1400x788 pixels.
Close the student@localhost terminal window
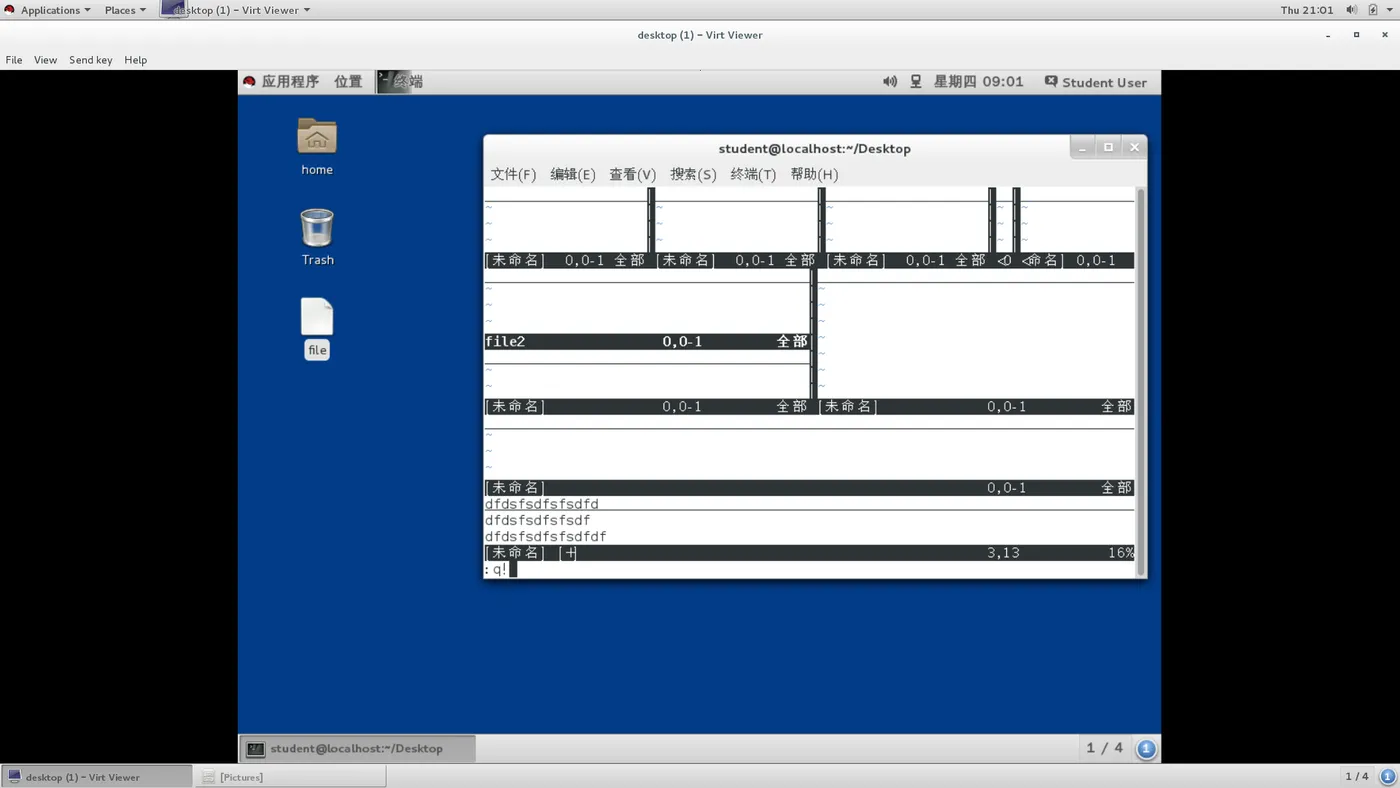pyautogui.click(x=1134, y=148)
